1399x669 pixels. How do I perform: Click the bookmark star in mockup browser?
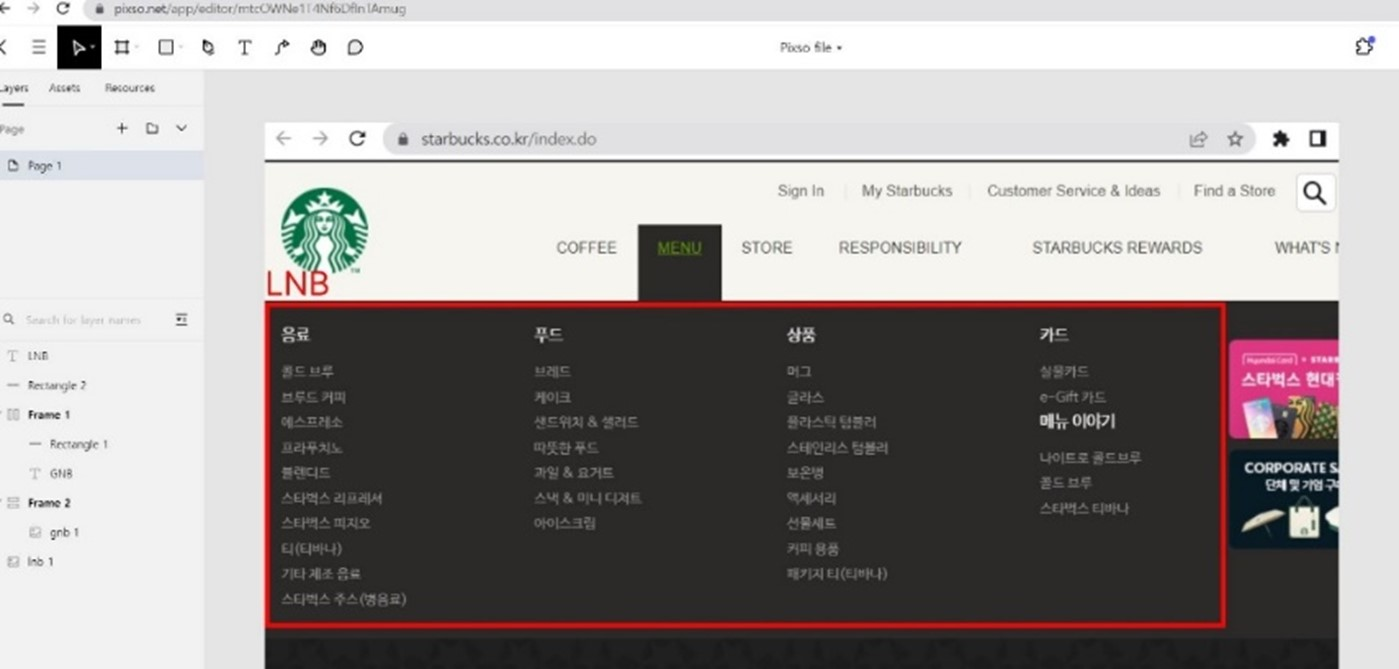[x=1235, y=139]
